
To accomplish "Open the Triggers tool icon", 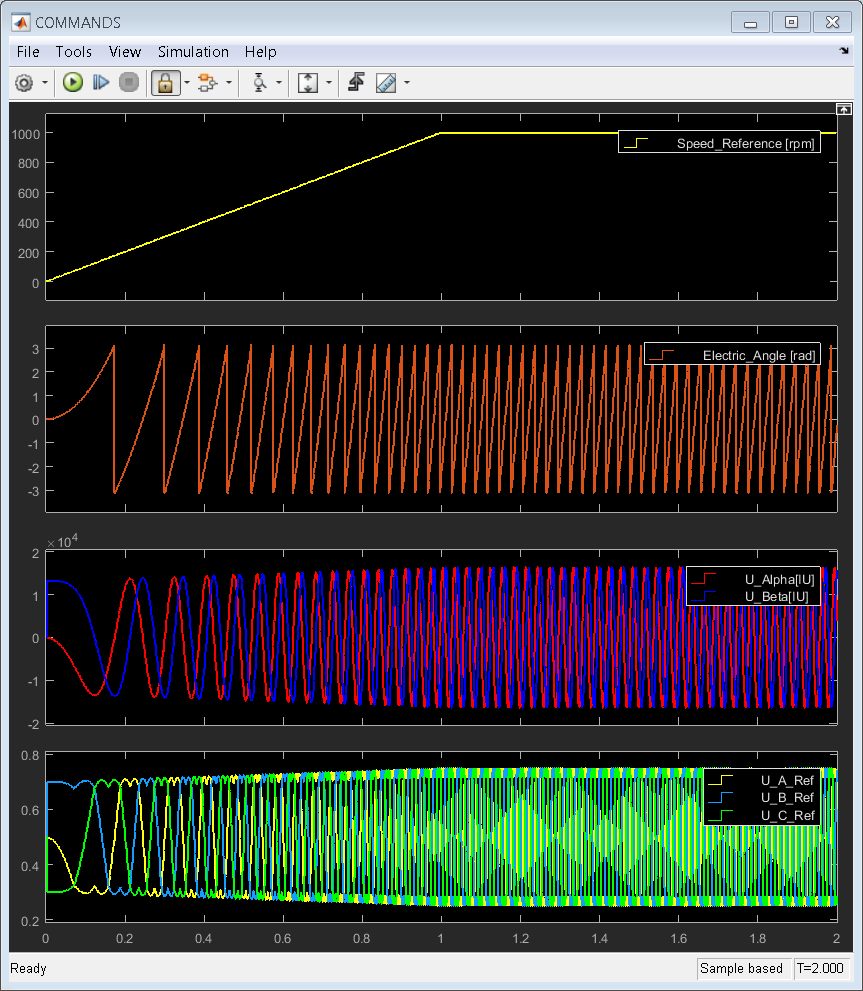I will pyautogui.click(x=355, y=83).
